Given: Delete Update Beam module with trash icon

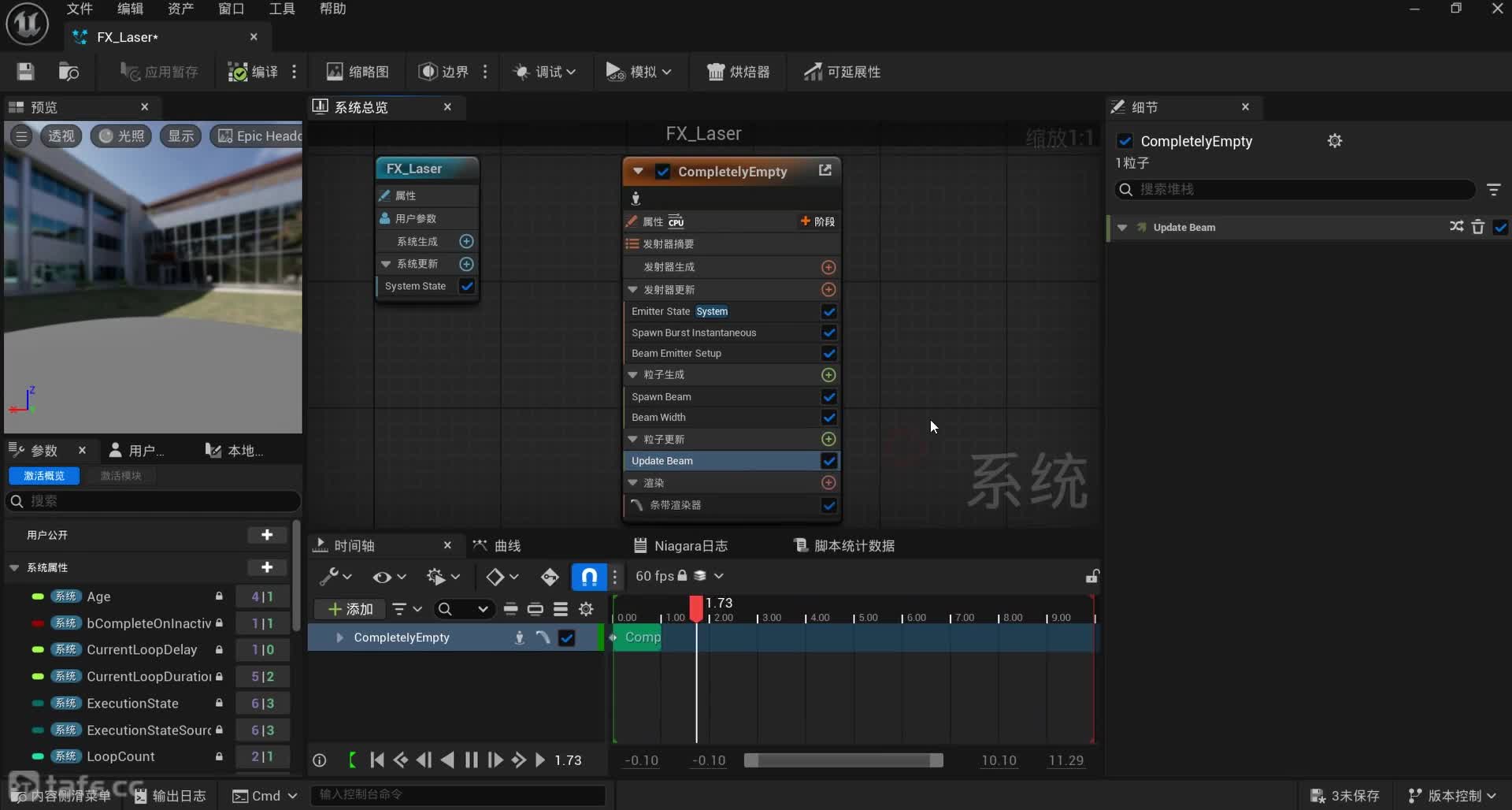Looking at the screenshot, I should [x=1478, y=227].
